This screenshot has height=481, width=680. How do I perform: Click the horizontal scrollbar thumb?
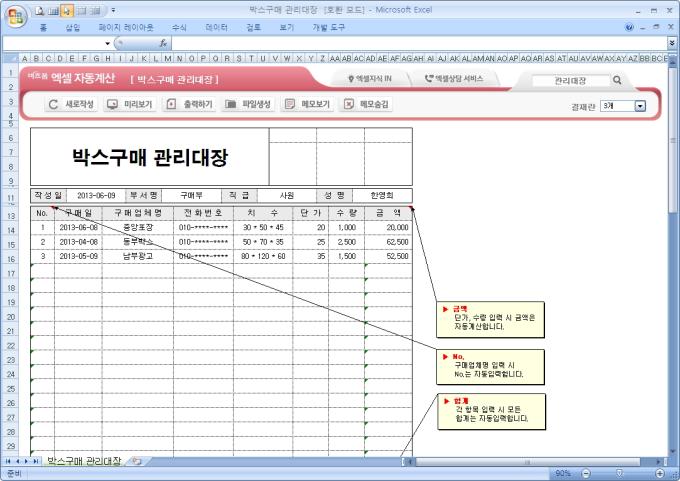click(528, 462)
